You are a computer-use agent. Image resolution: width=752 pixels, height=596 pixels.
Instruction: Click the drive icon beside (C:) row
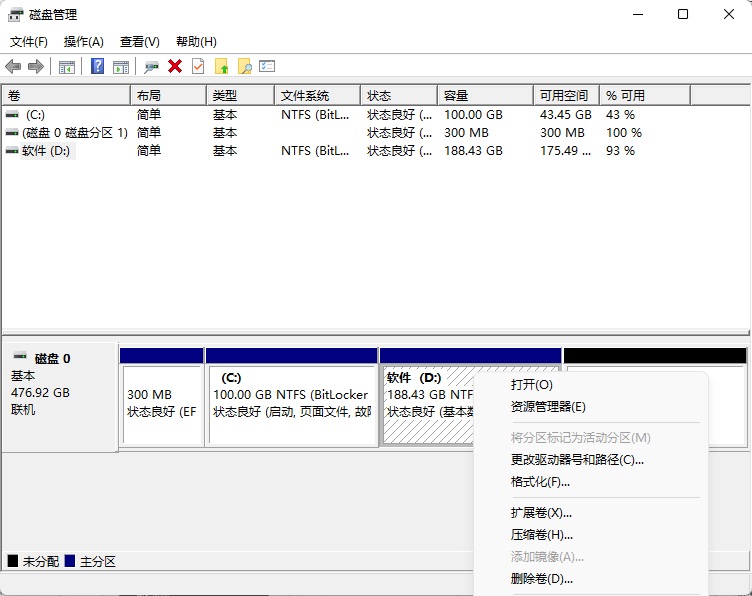12,115
